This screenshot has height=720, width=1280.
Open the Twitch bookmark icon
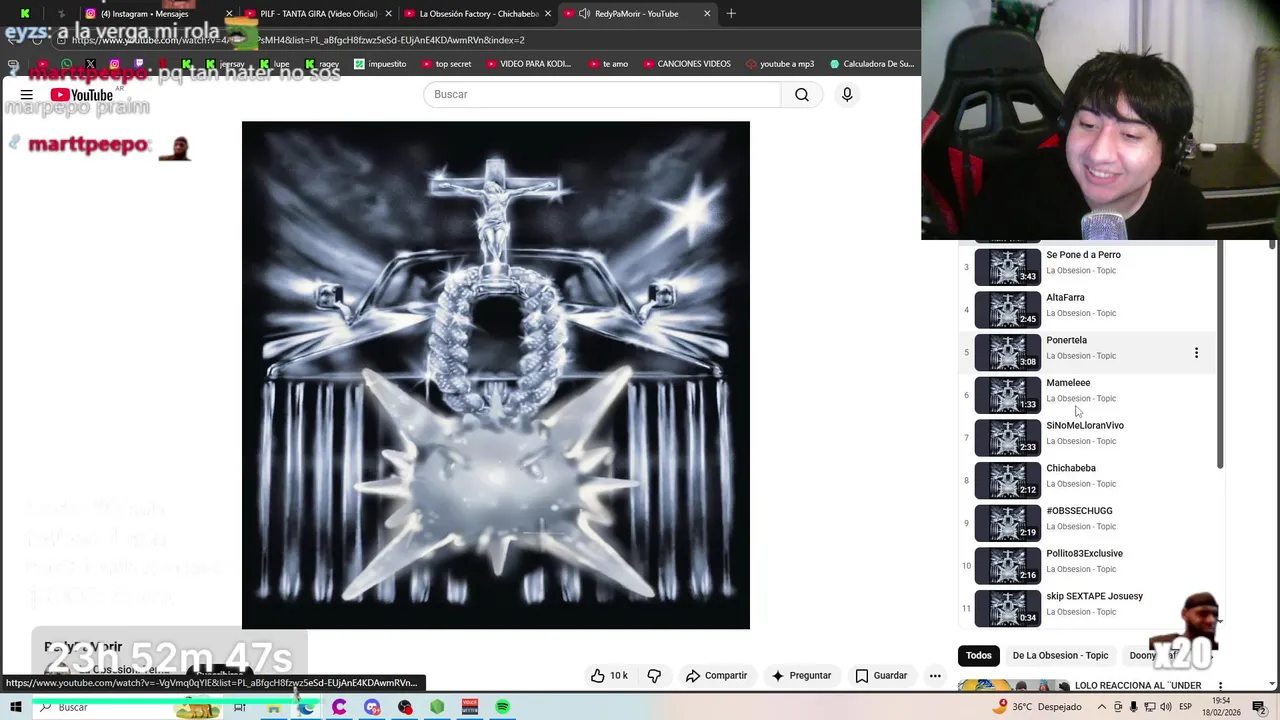tap(138, 64)
